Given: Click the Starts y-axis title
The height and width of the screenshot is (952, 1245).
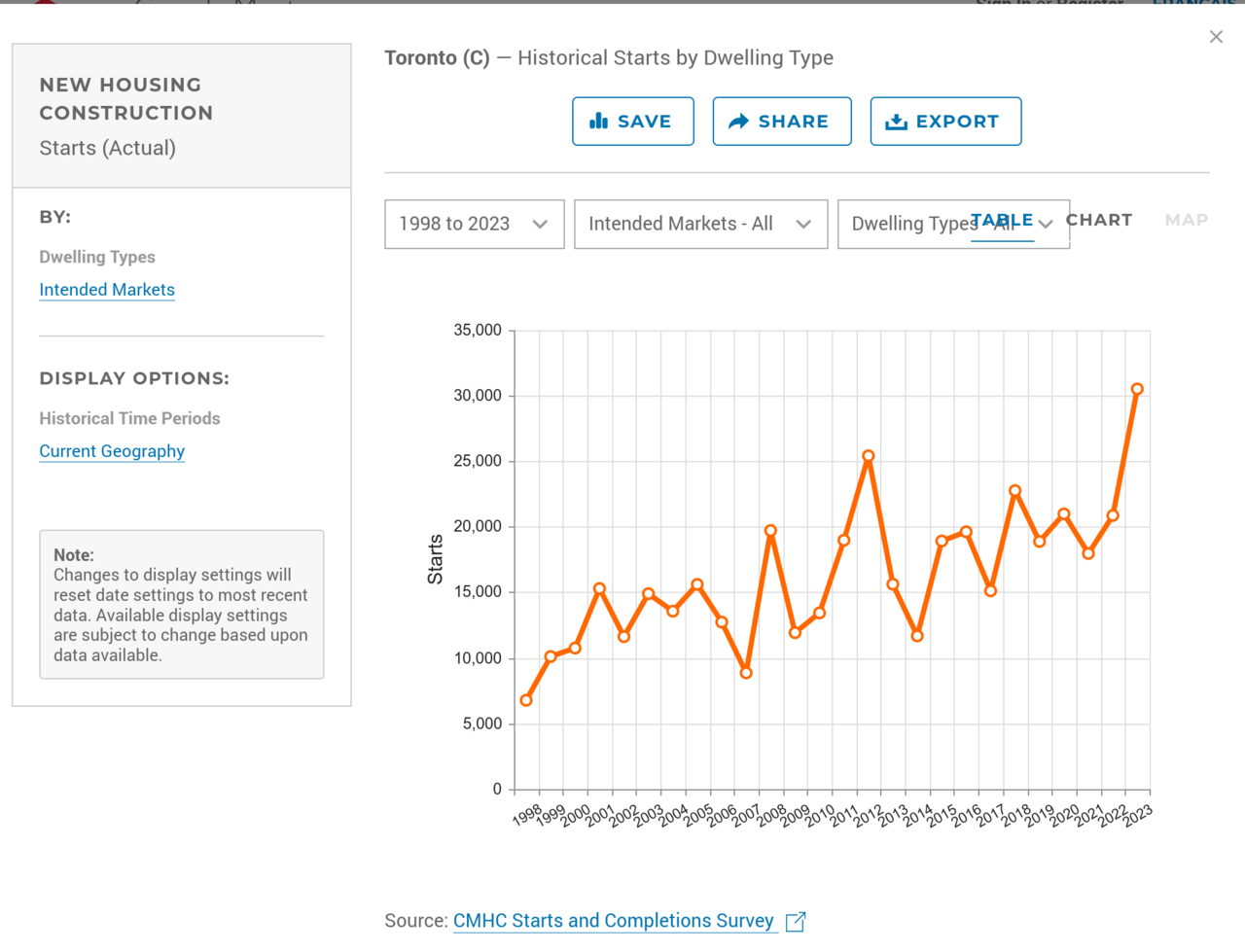Looking at the screenshot, I should click(435, 560).
